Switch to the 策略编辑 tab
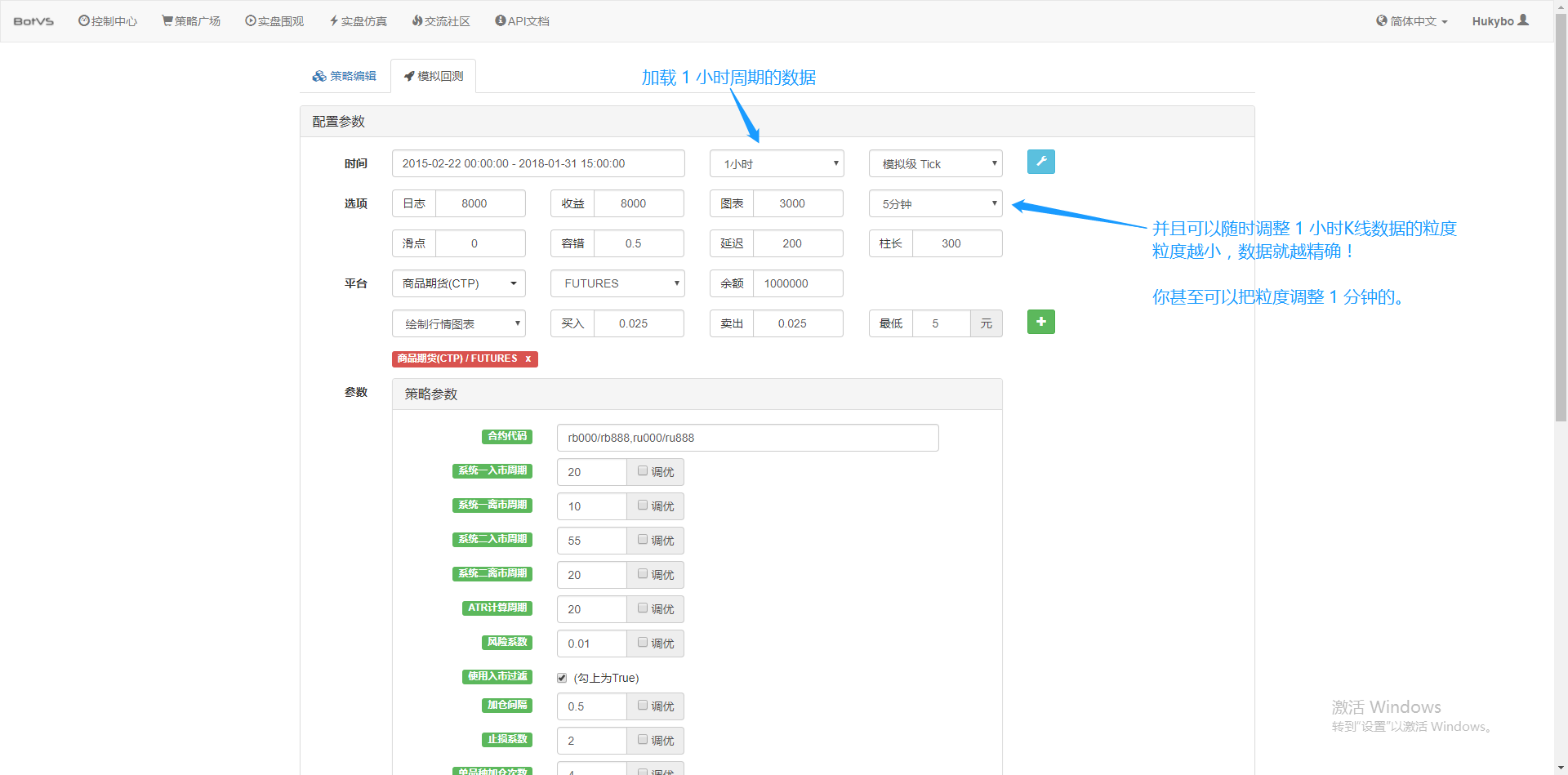The width and height of the screenshot is (1568, 775). tap(345, 76)
